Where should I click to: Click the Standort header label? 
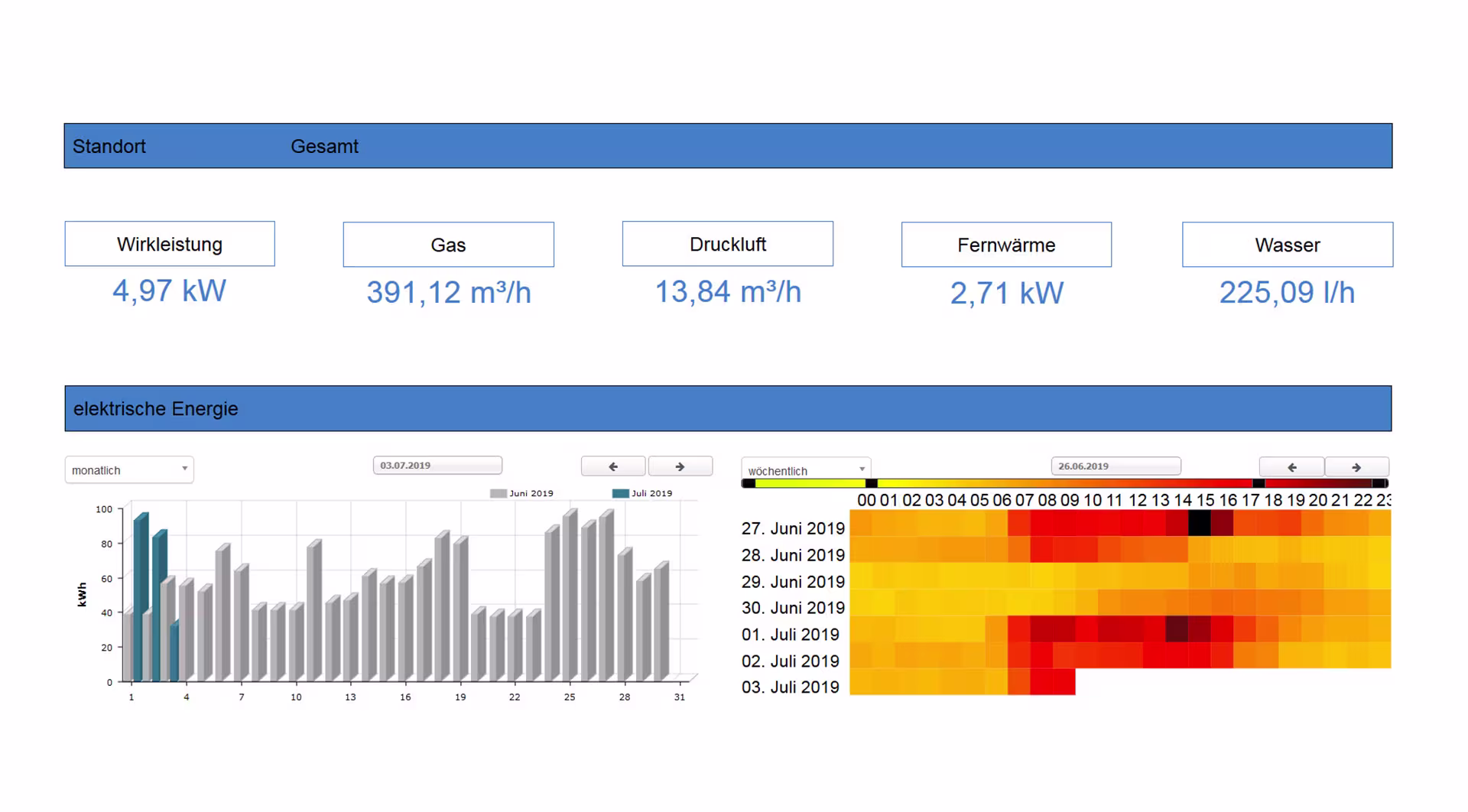pos(109,146)
